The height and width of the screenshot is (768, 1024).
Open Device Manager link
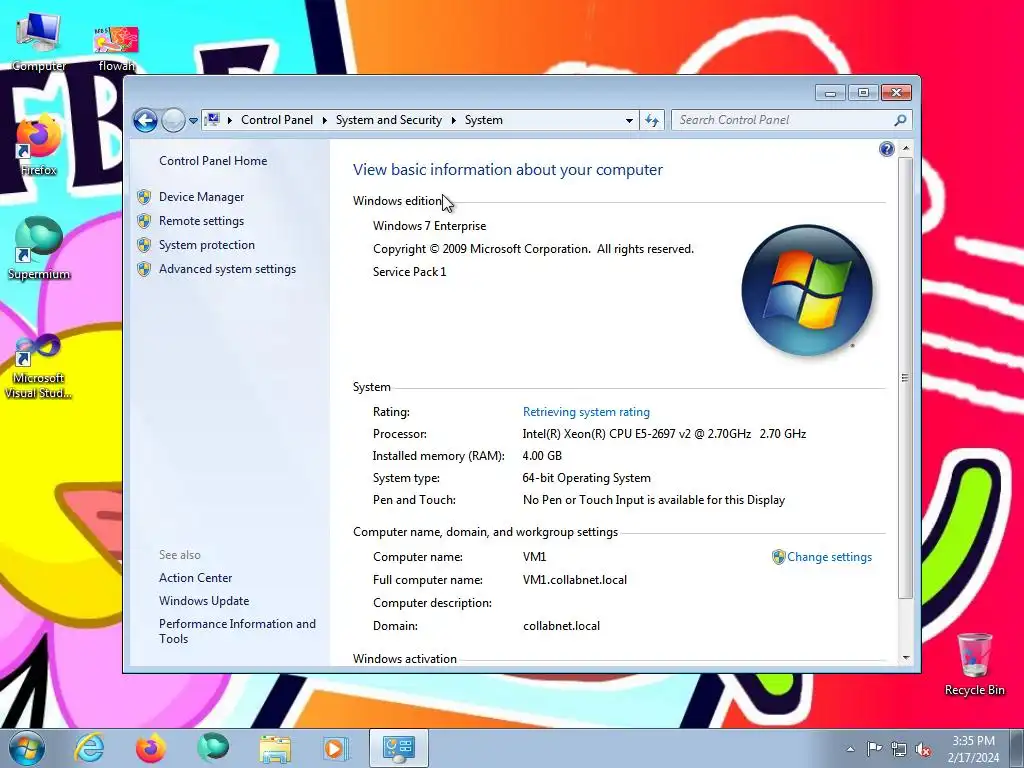[x=201, y=197]
